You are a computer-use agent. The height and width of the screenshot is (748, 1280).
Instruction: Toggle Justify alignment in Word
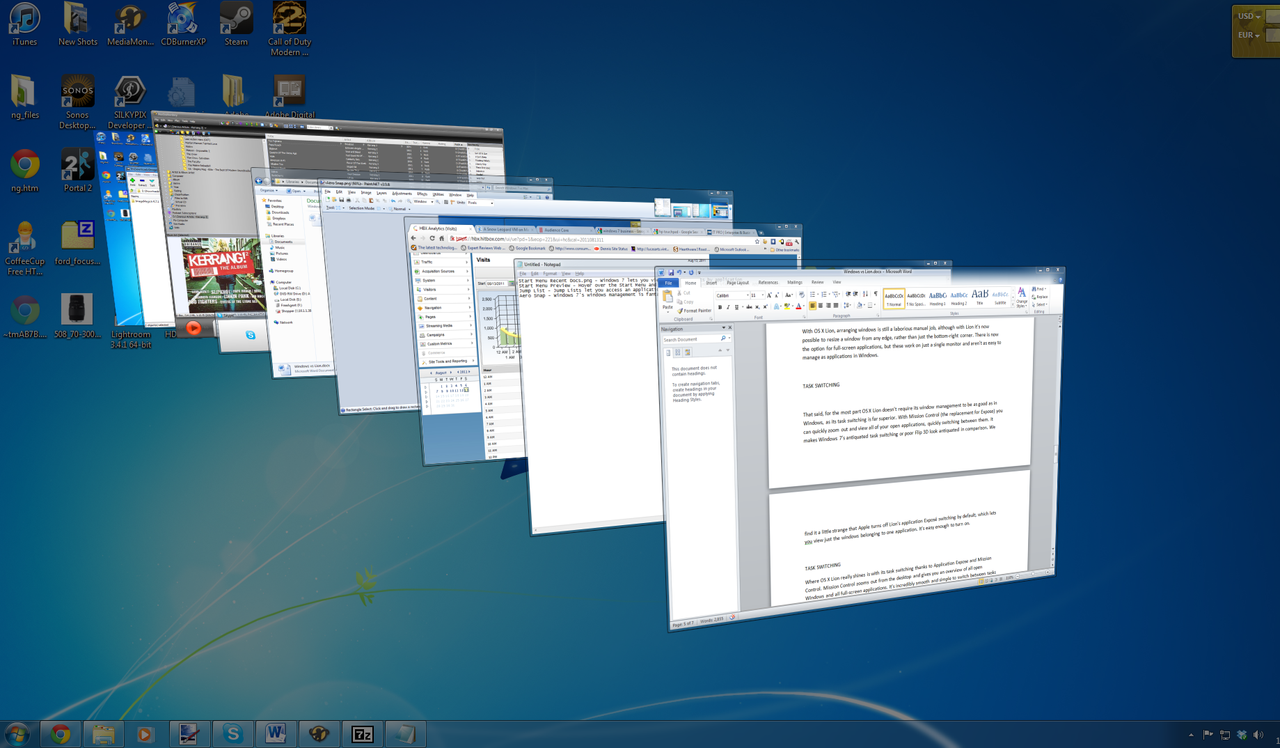point(836,305)
